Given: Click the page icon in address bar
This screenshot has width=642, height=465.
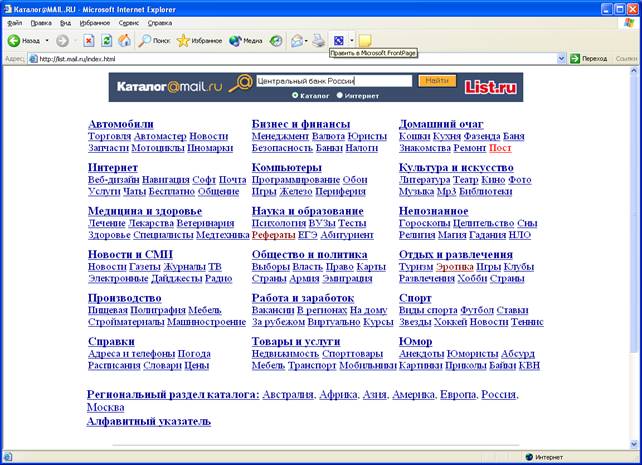Looking at the screenshot, I should 34,59.
